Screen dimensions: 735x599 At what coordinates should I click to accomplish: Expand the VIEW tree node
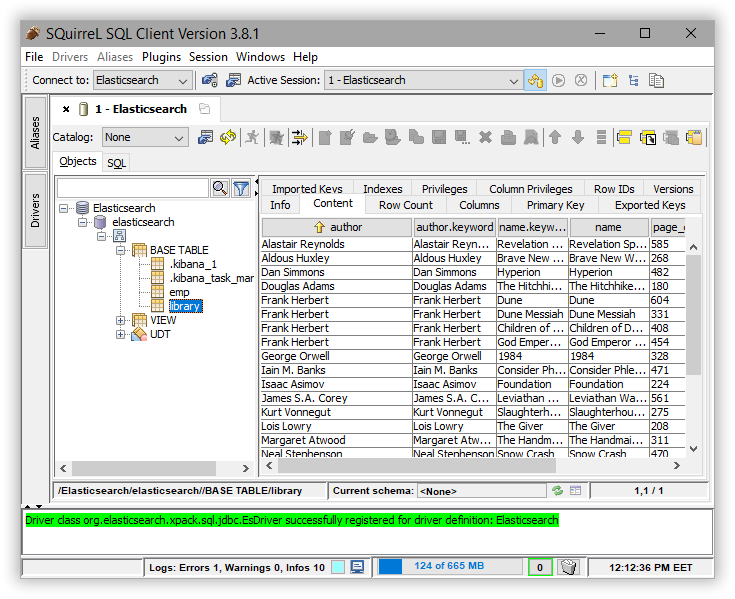pyautogui.click(x=121, y=320)
